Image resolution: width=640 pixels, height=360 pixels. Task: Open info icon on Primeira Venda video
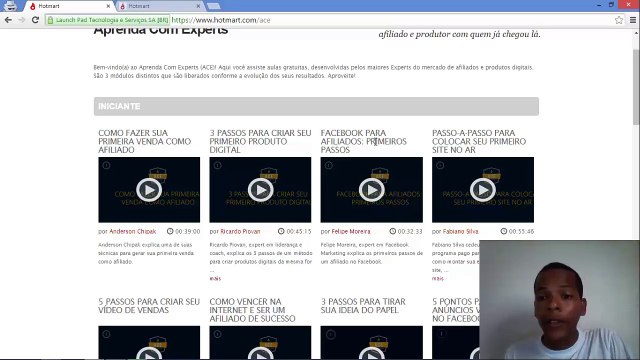(x=107, y=165)
